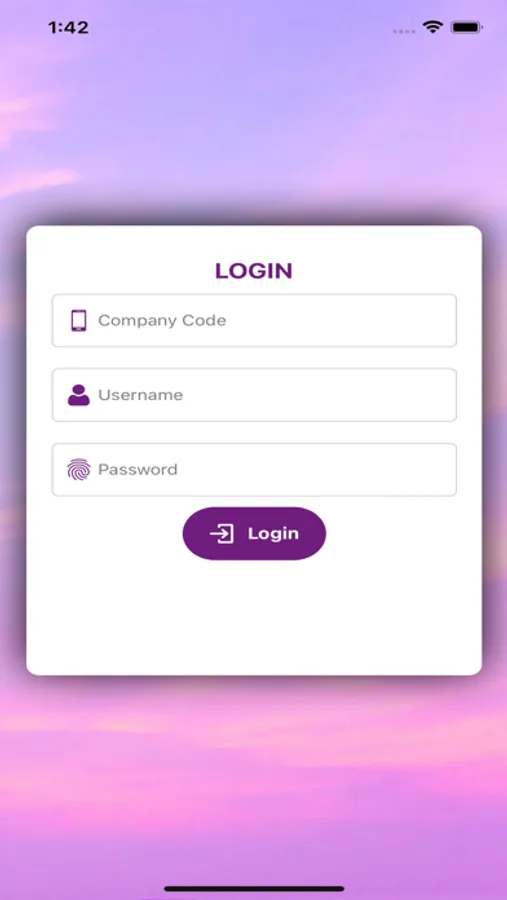
Task: Tap the cellular signal dots
Action: click(x=404, y=31)
